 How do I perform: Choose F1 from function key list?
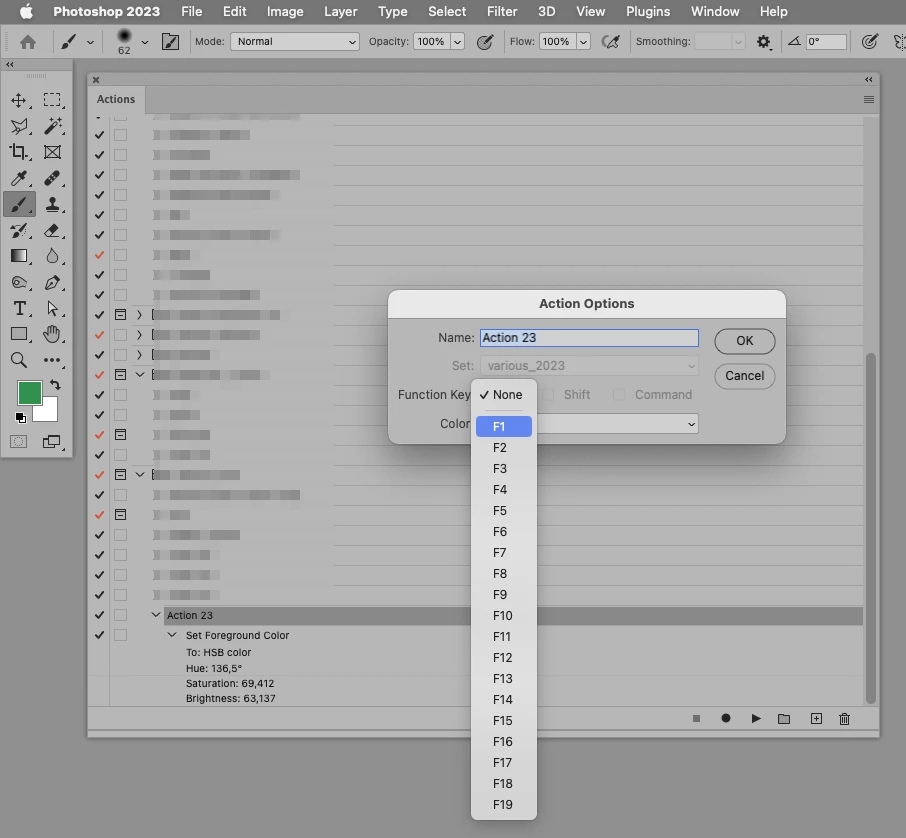pyautogui.click(x=504, y=427)
